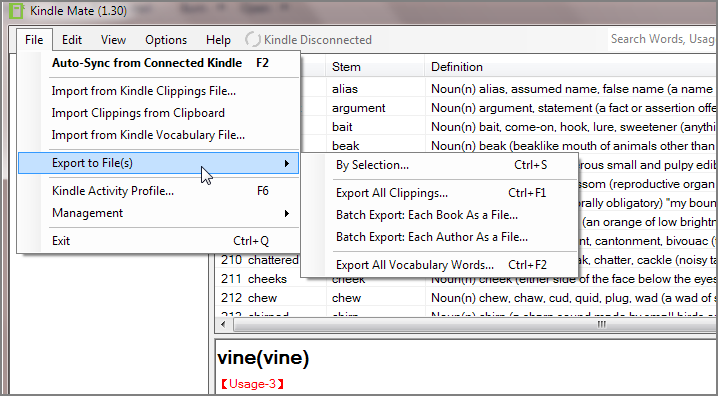The image size is (718, 396).
Task: Expand the Management submenu
Action: tap(159, 213)
